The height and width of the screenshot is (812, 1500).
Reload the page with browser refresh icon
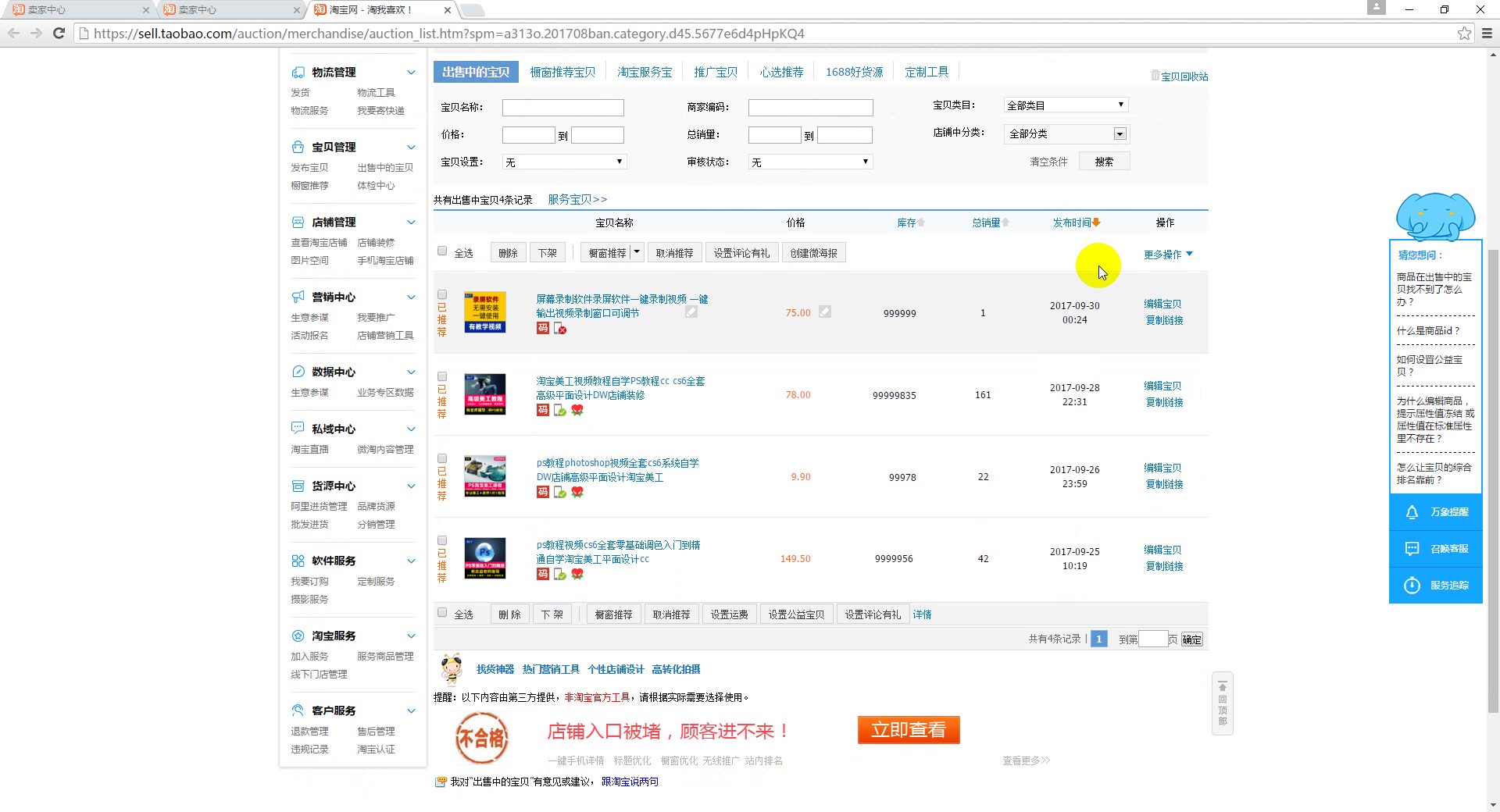[x=59, y=34]
